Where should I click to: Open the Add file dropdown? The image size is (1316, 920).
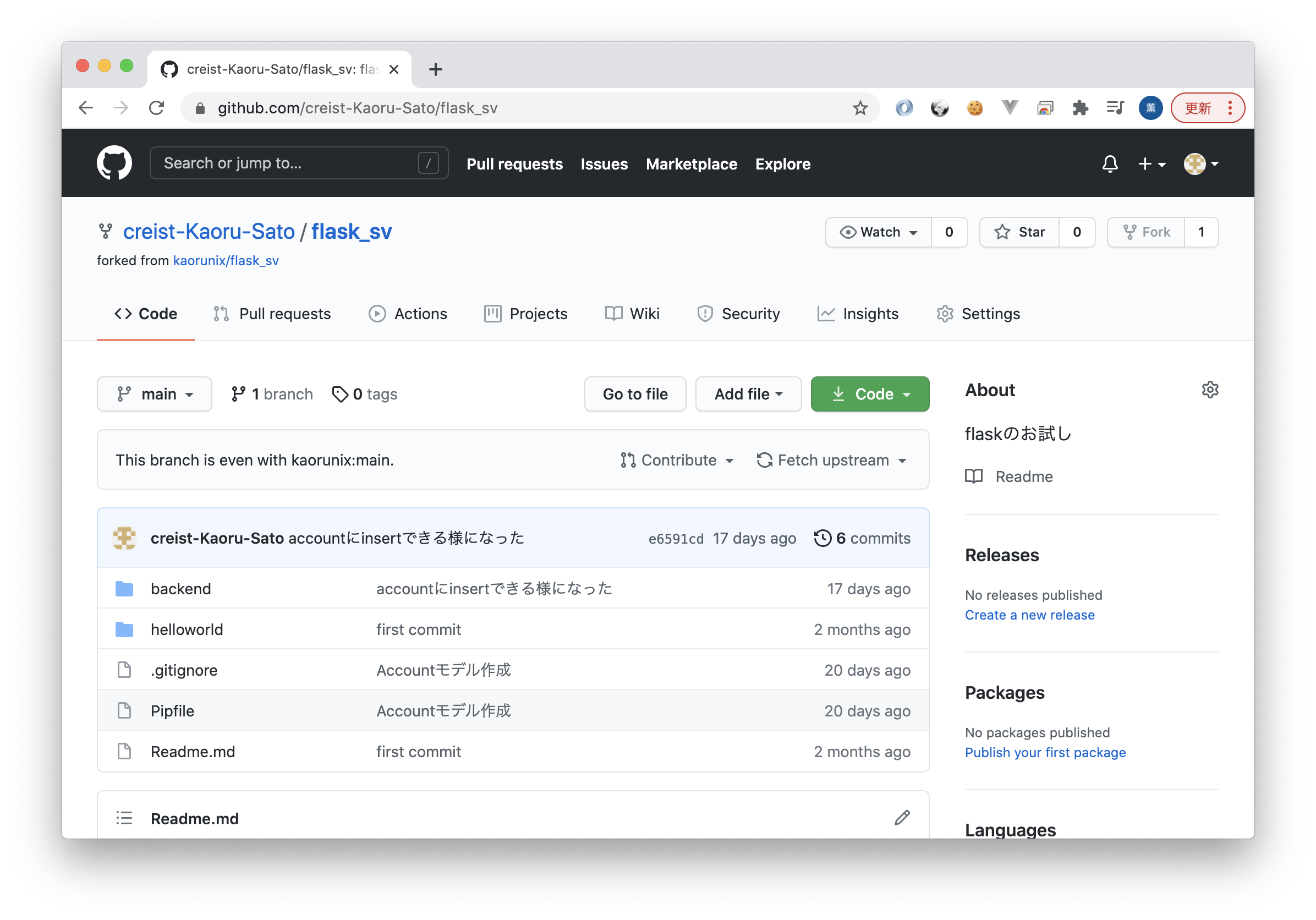748,395
